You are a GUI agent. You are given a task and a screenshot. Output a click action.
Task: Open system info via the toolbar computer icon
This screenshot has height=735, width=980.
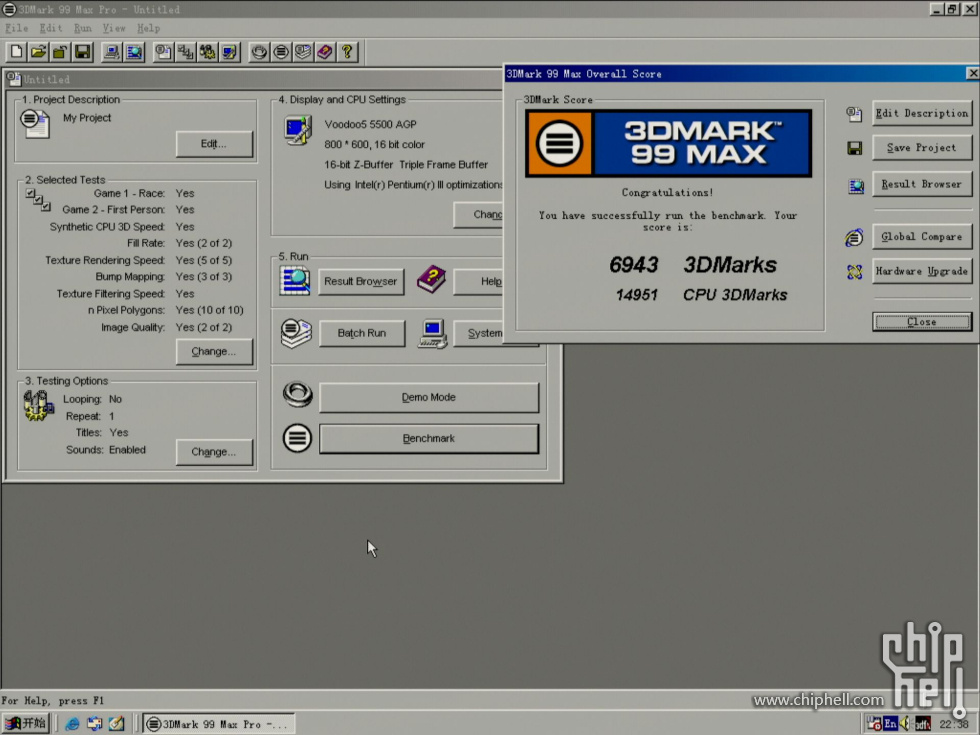(x=112, y=52)
